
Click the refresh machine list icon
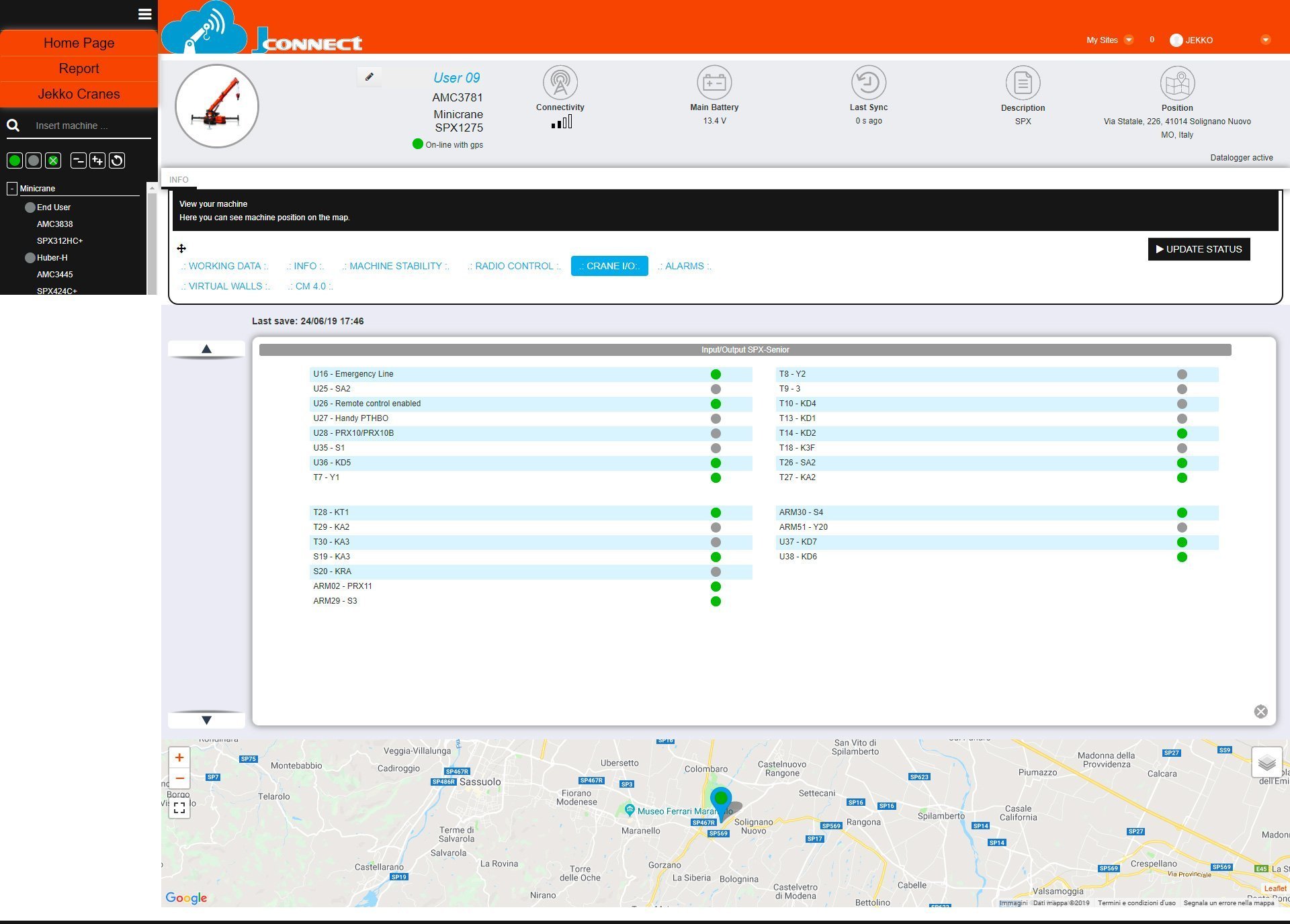[117, 160]
